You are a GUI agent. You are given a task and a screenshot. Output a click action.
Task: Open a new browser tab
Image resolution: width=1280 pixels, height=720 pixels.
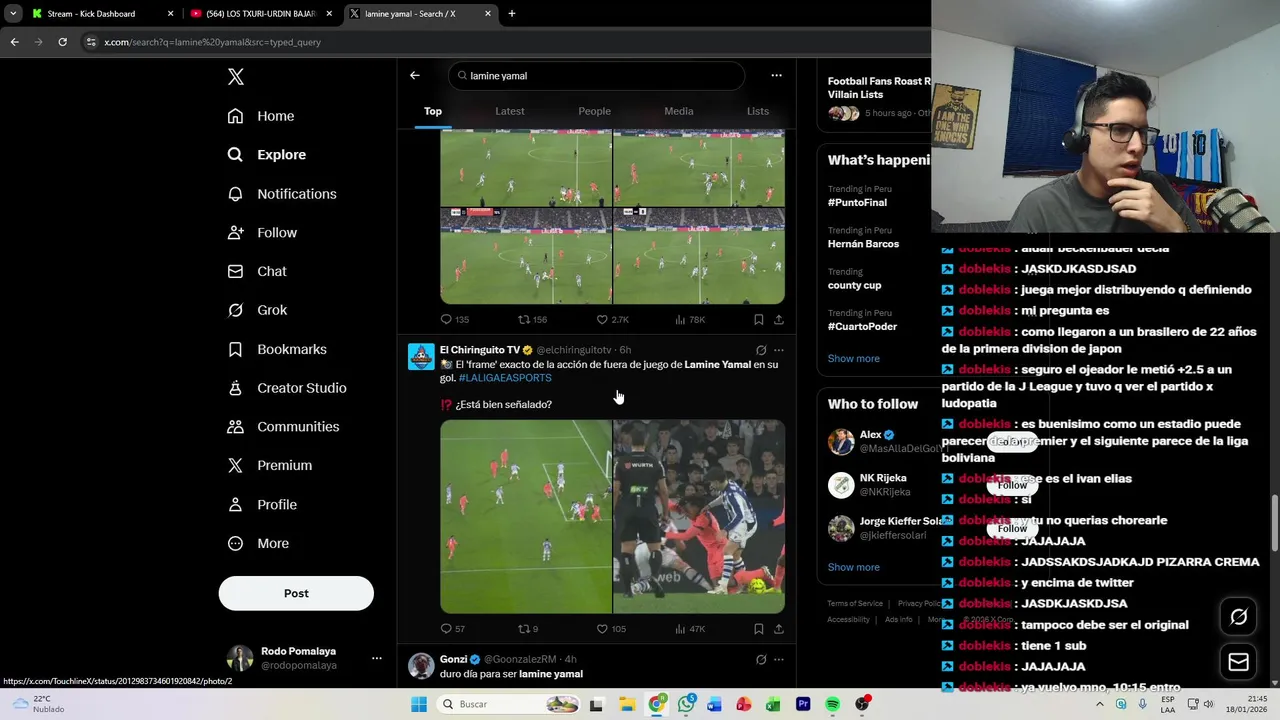[511, 14]
